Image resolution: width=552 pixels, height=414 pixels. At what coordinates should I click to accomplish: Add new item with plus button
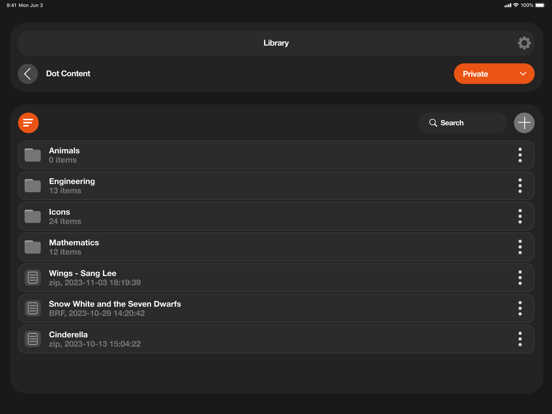(x=524, y=123)
